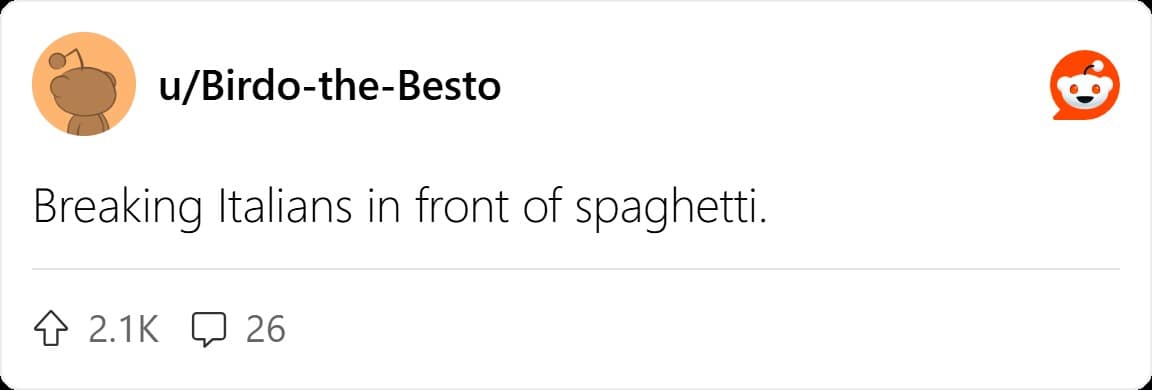Open Birdo-the-Besto's avatar picture
The width and height of the screenshot is (1152, 390).
tap(84, 84)
